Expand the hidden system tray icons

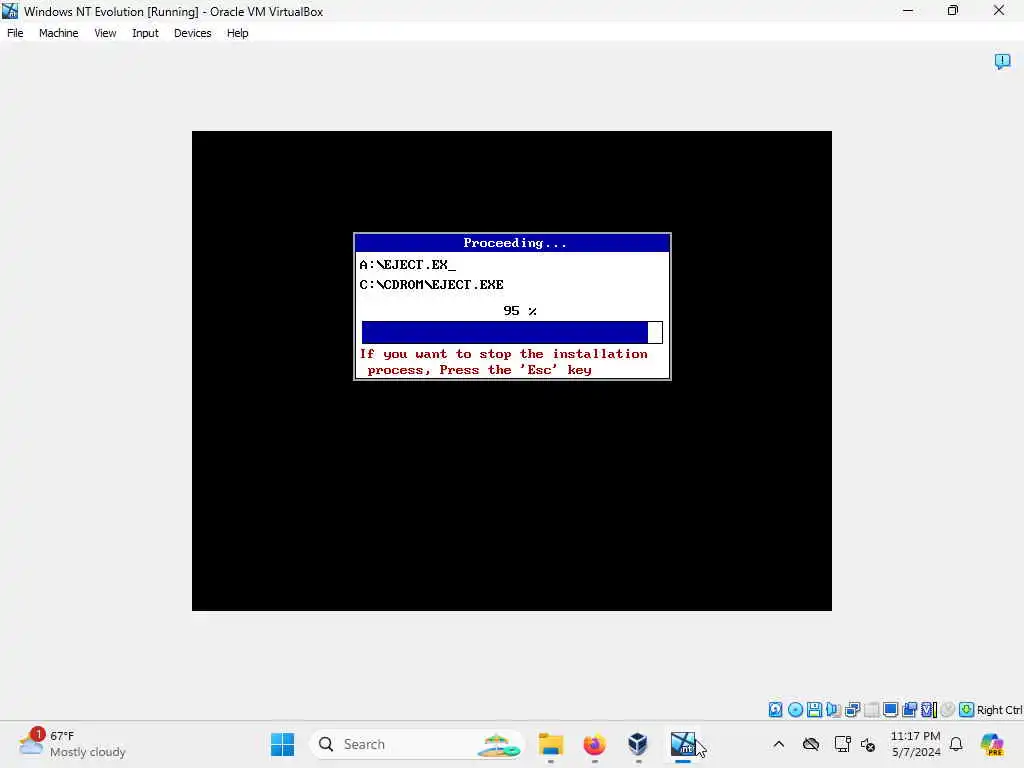(778, 744)
